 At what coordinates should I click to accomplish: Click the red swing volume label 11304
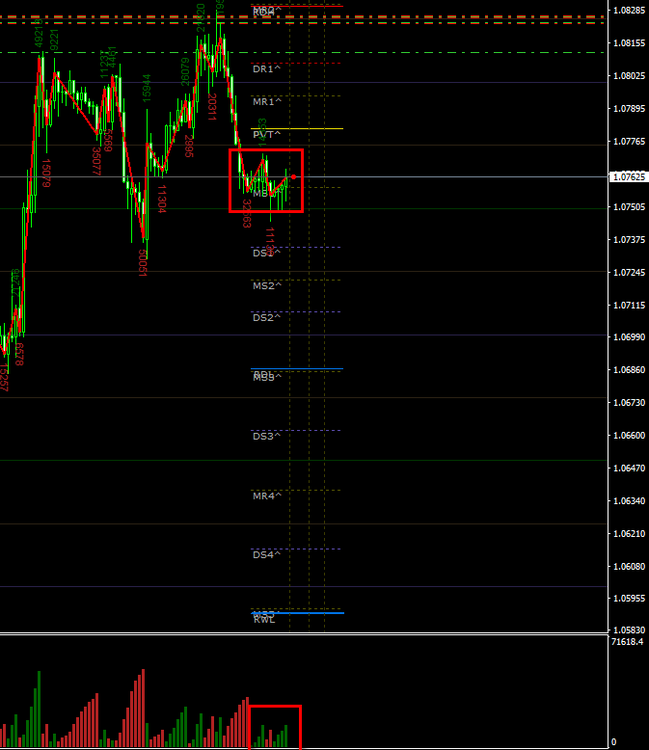(161, 199)
